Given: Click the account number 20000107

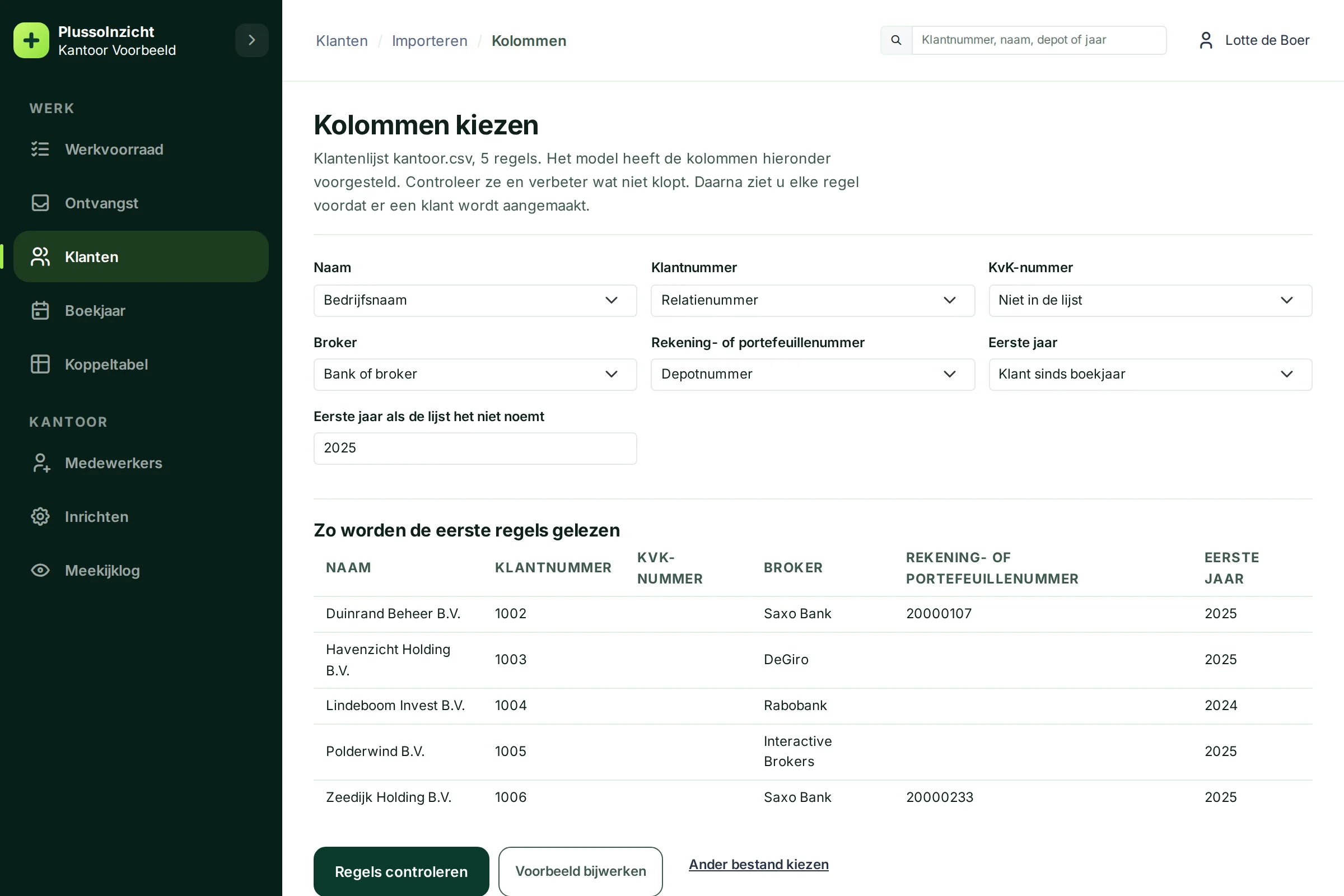Looking at the screenshot, I should click(x=939, y=613).
